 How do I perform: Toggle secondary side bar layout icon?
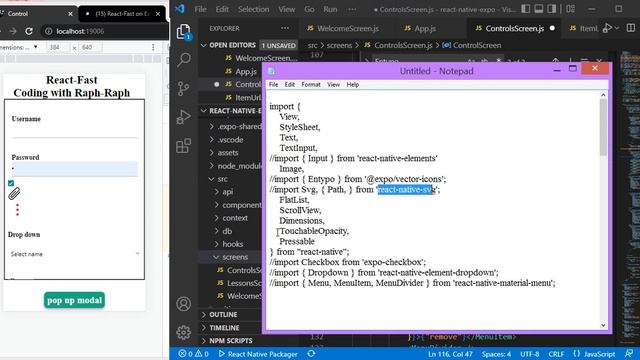point(552,9)
